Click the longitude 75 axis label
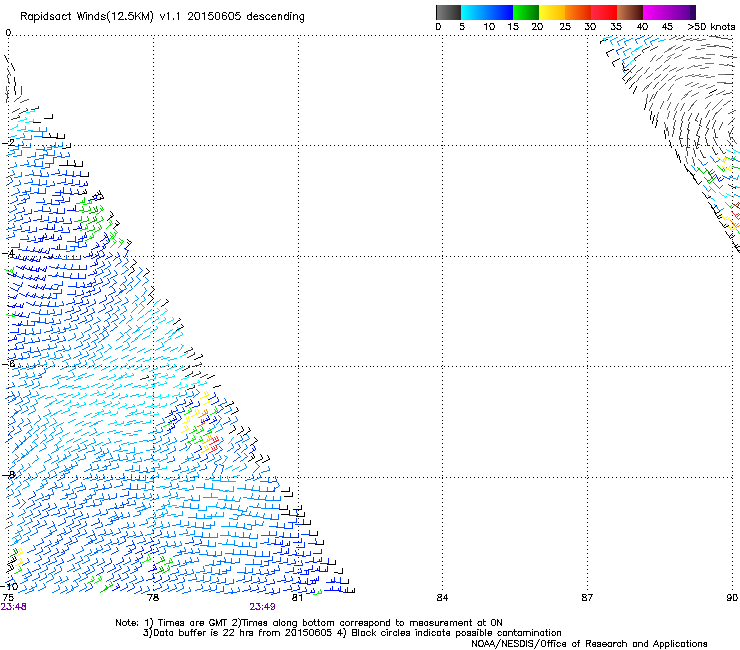 point(8,598)
